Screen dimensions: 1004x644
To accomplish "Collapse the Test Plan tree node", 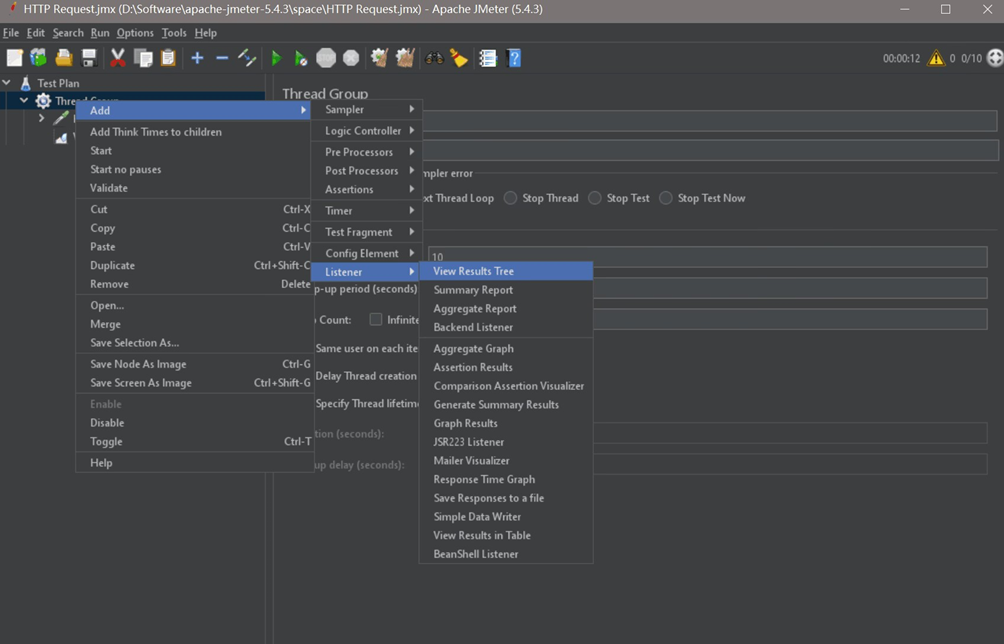I will click(x=8, y=83).
